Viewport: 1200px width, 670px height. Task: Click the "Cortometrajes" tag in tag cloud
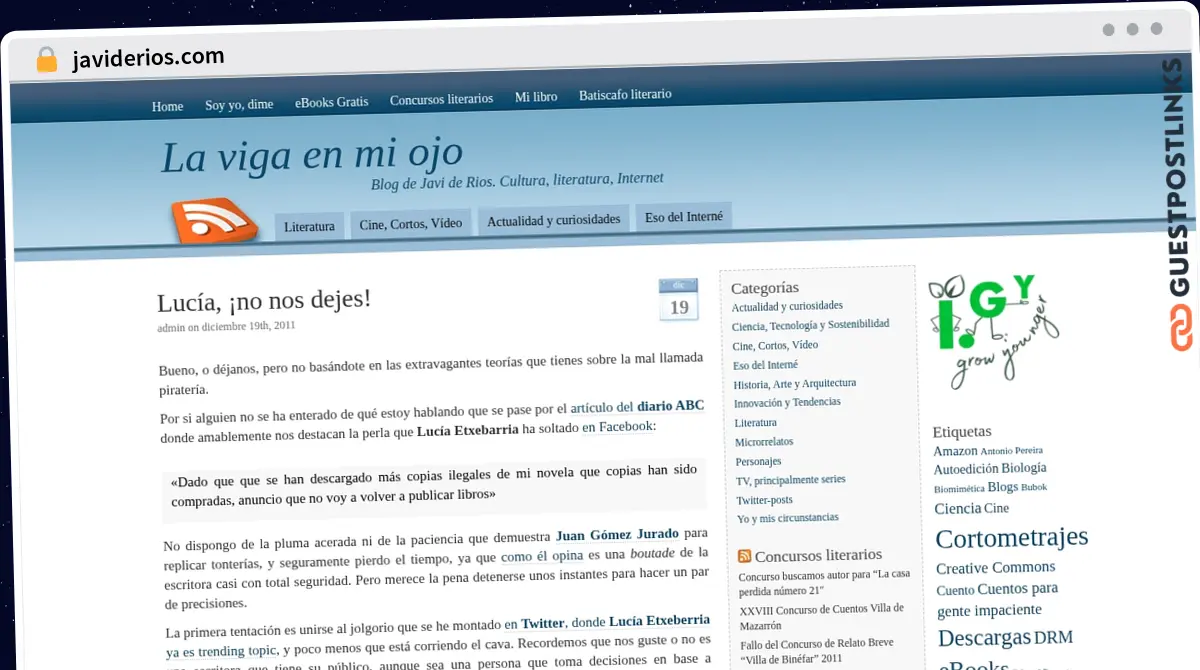tap(1011, 537)
